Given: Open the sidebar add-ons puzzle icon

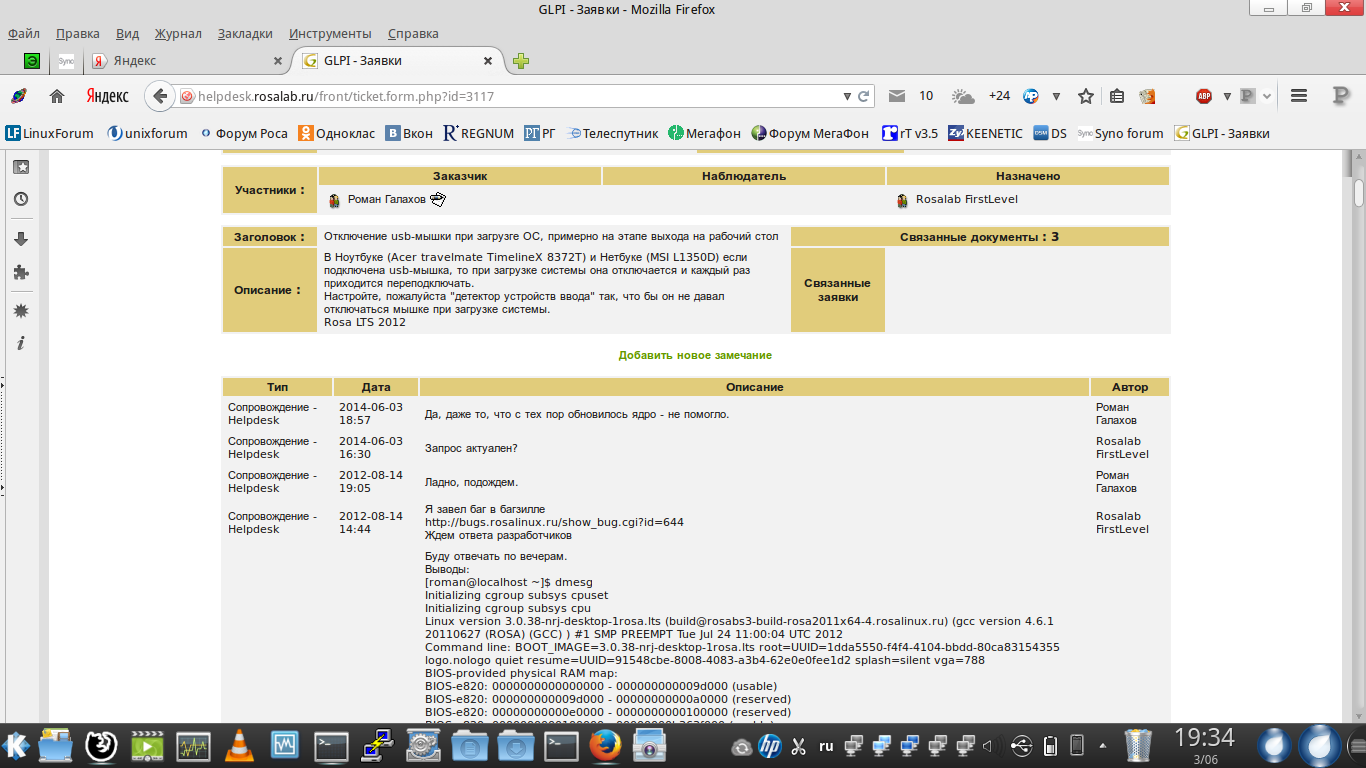Looking at the screenshot, I should [20, 271].
